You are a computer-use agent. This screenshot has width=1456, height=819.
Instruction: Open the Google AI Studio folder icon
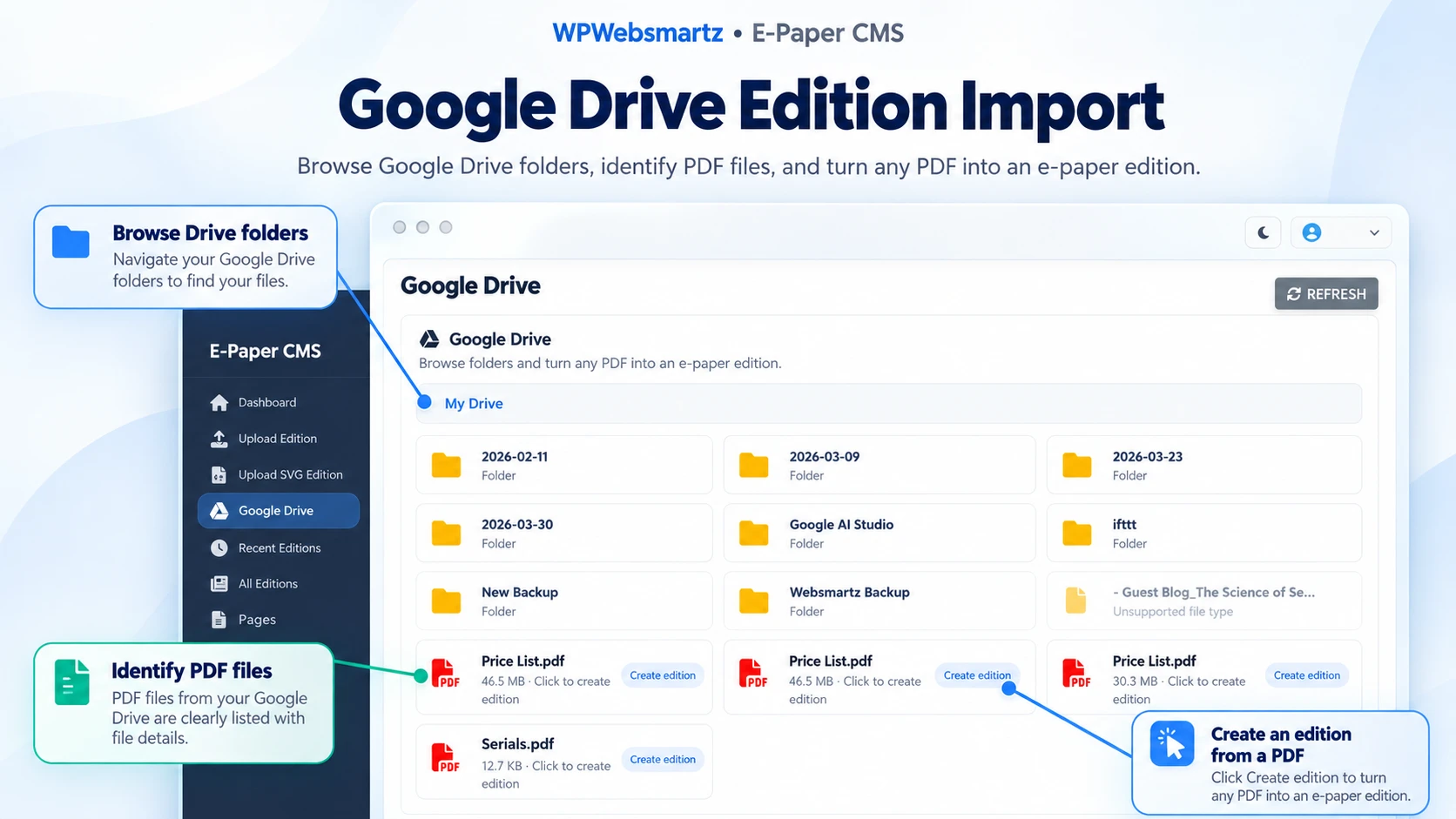coord(754,534)
